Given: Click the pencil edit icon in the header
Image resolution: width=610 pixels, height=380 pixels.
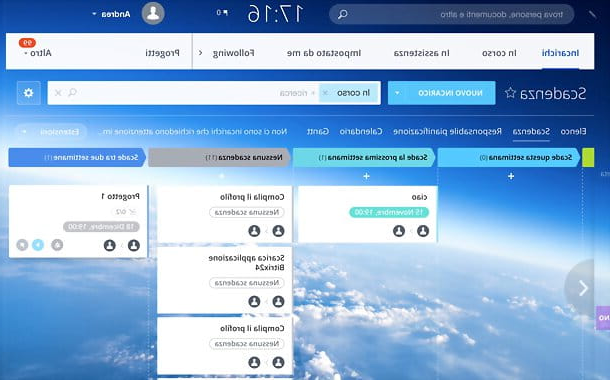Looking at the screenshot, I should click(x=592, y=14).
